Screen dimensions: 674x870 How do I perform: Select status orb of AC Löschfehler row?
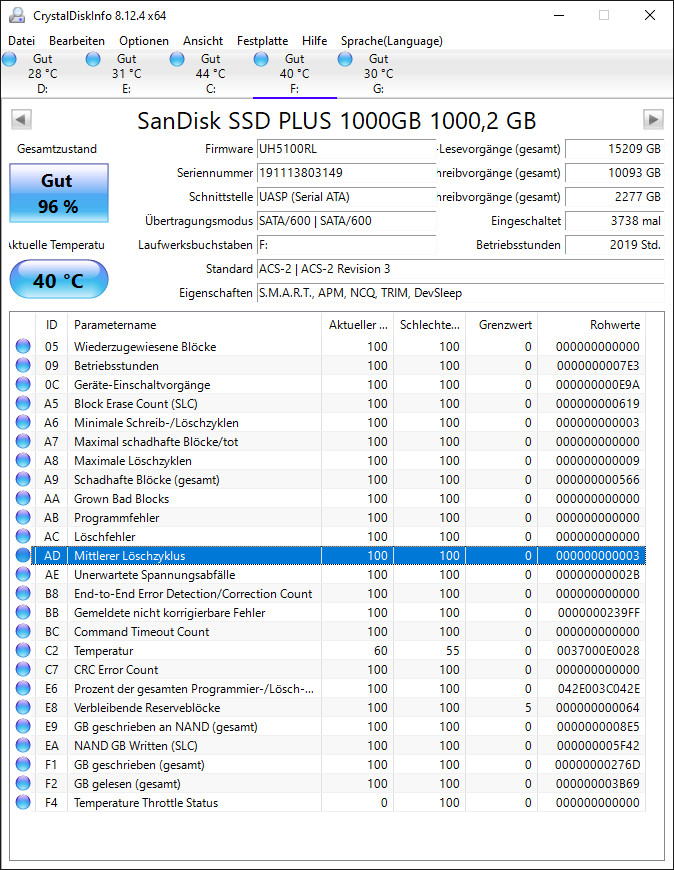pyautogui.click(x=23, y=537)
